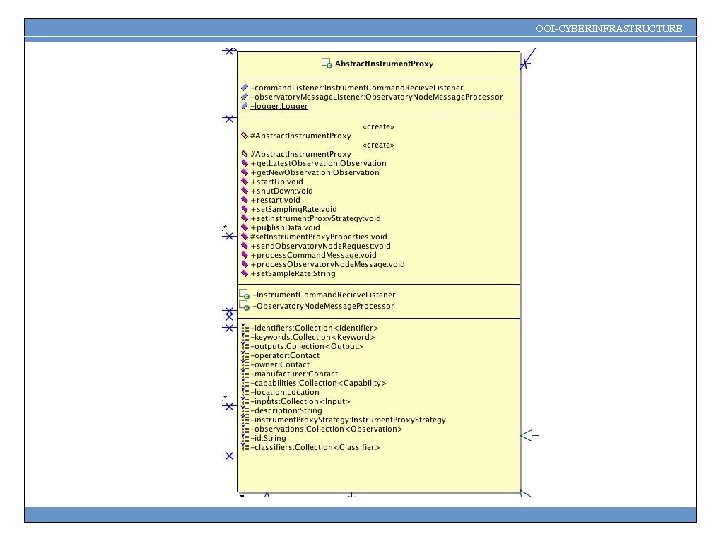
Task: Select the +processObservatoryNodeMessage:void operation
Action: pos(327,264)
